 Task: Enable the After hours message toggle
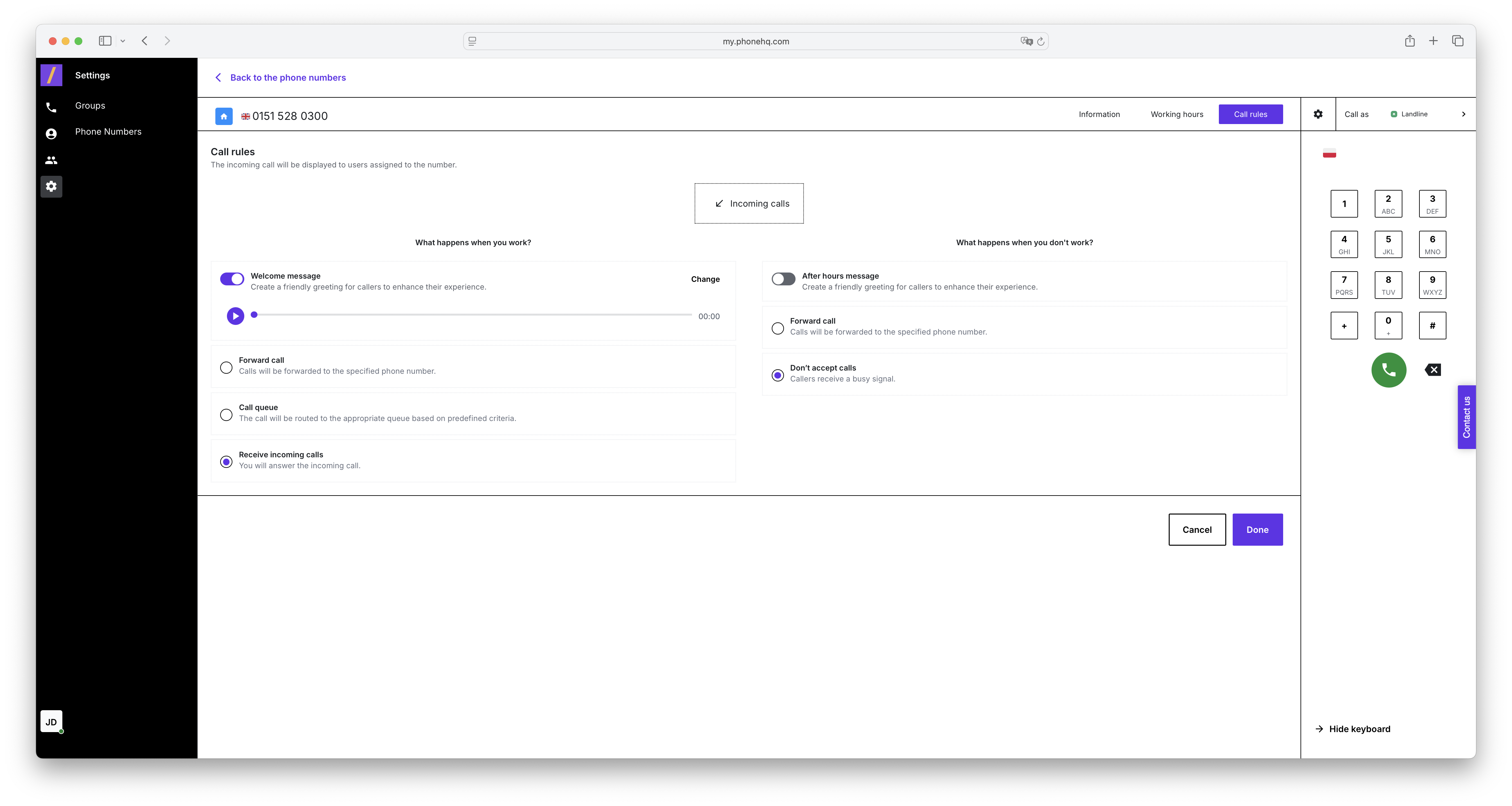point(783,279)
